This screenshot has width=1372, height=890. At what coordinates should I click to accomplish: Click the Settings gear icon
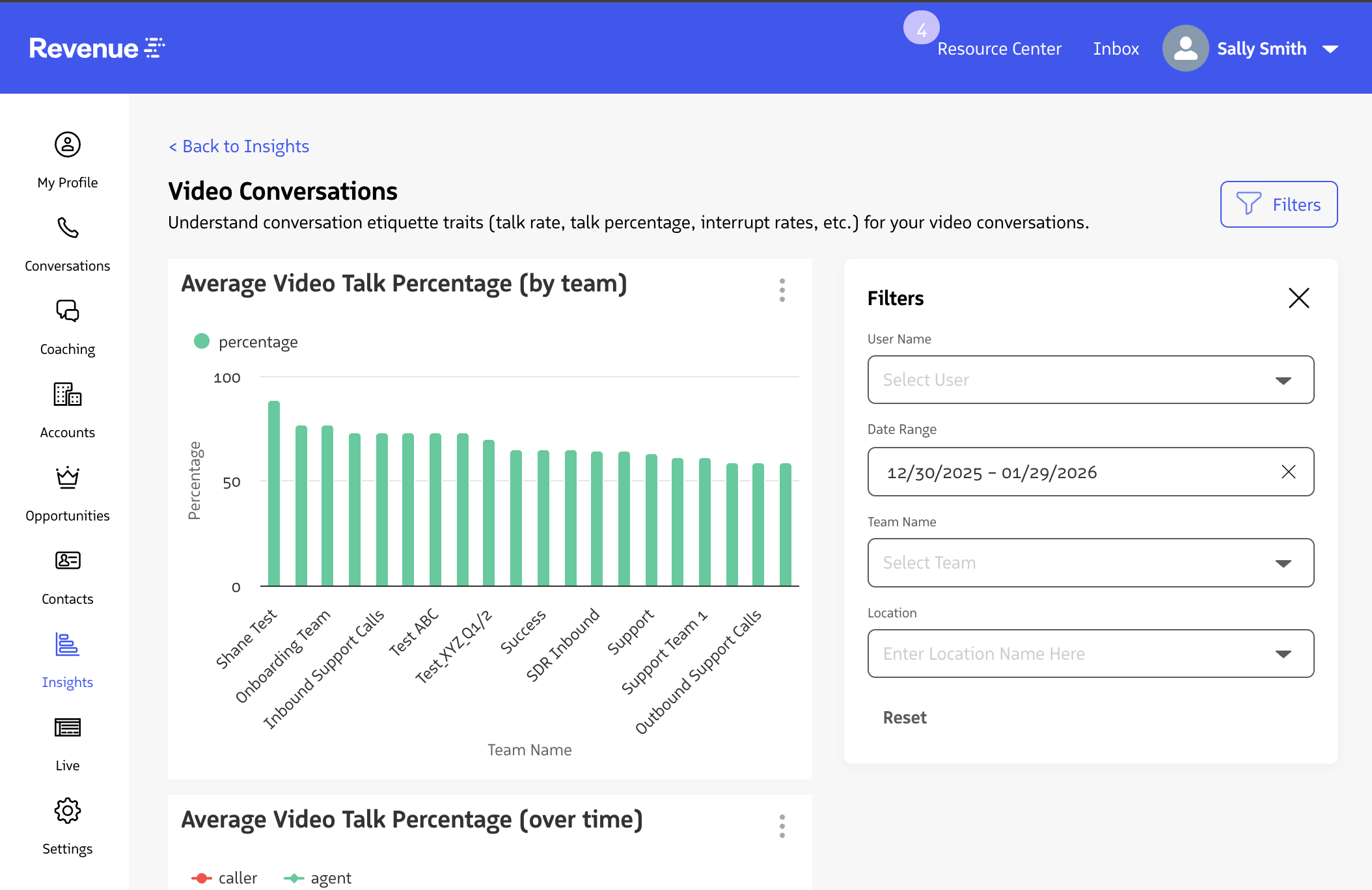point(67,811)
